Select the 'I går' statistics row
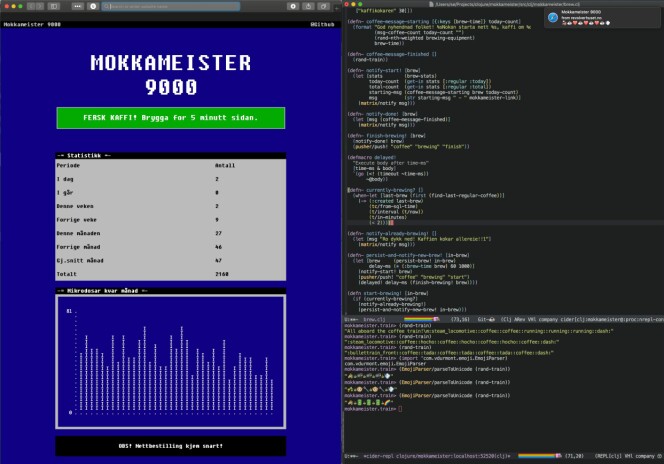The height and width of the screenshot is (464, 664). pos(171,193)
